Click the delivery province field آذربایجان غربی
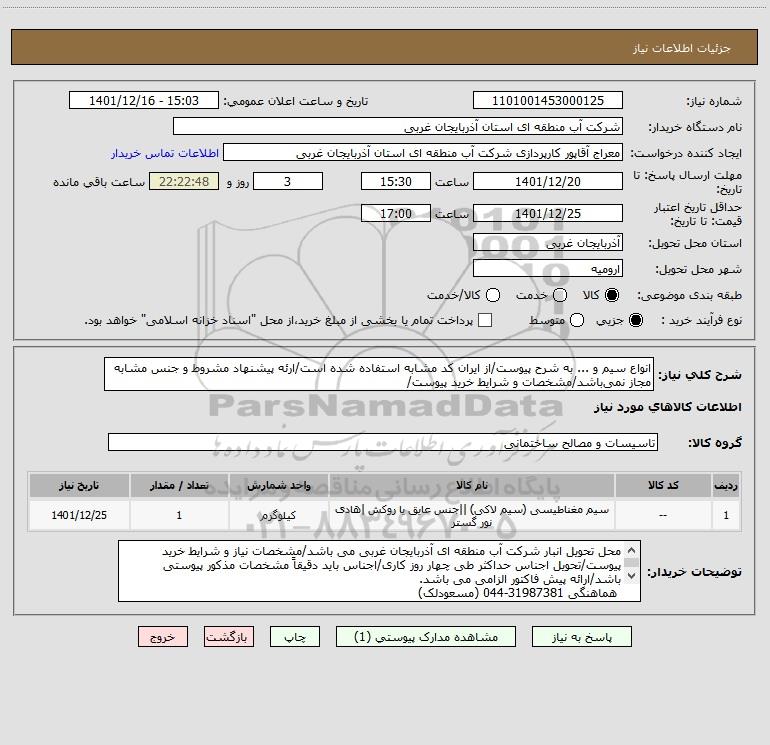Viewport: 770px width, 745px height. pyautogui.click(x=548, y=243)
